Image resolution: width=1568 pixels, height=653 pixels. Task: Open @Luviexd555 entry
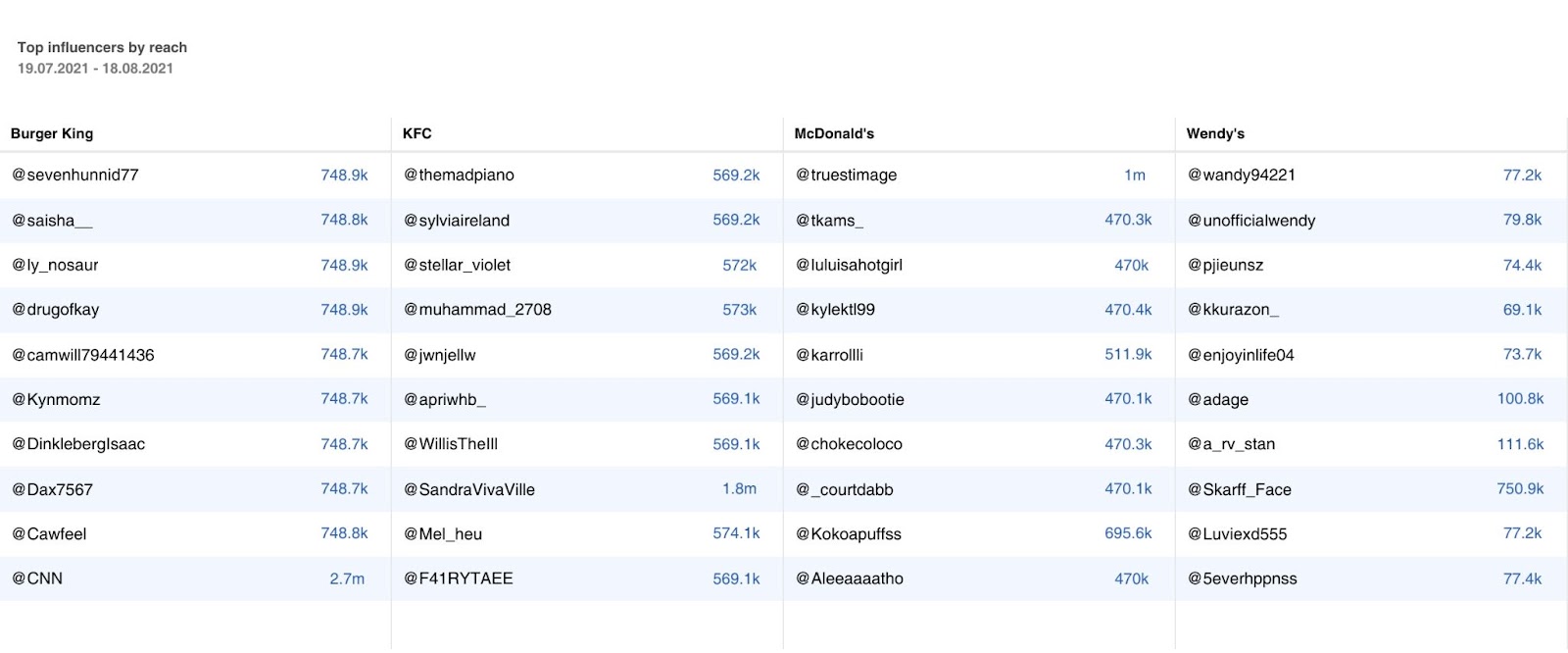[x=1238, y=534]
